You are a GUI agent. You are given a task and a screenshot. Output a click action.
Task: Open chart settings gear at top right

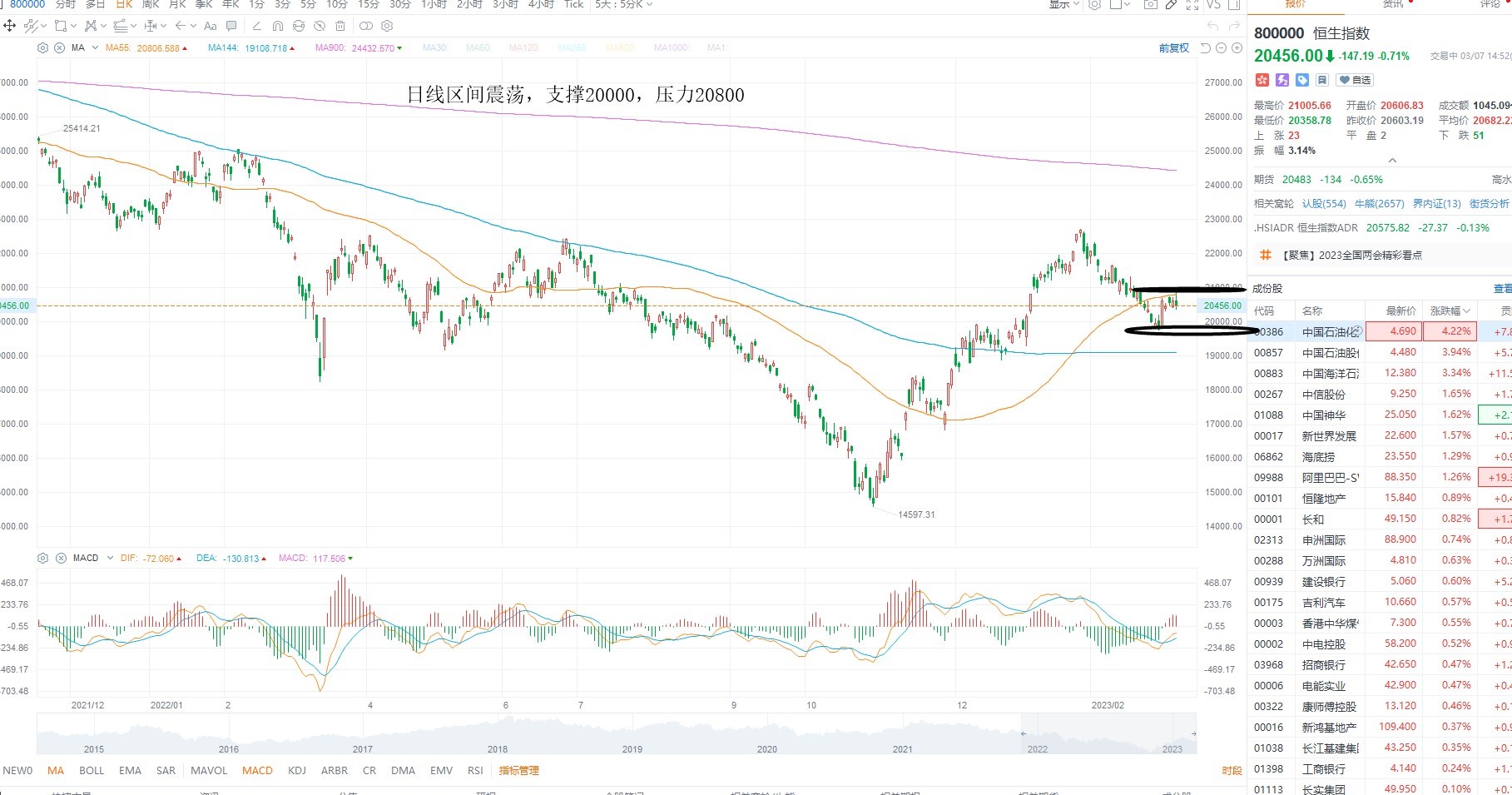click(1094, 4)
